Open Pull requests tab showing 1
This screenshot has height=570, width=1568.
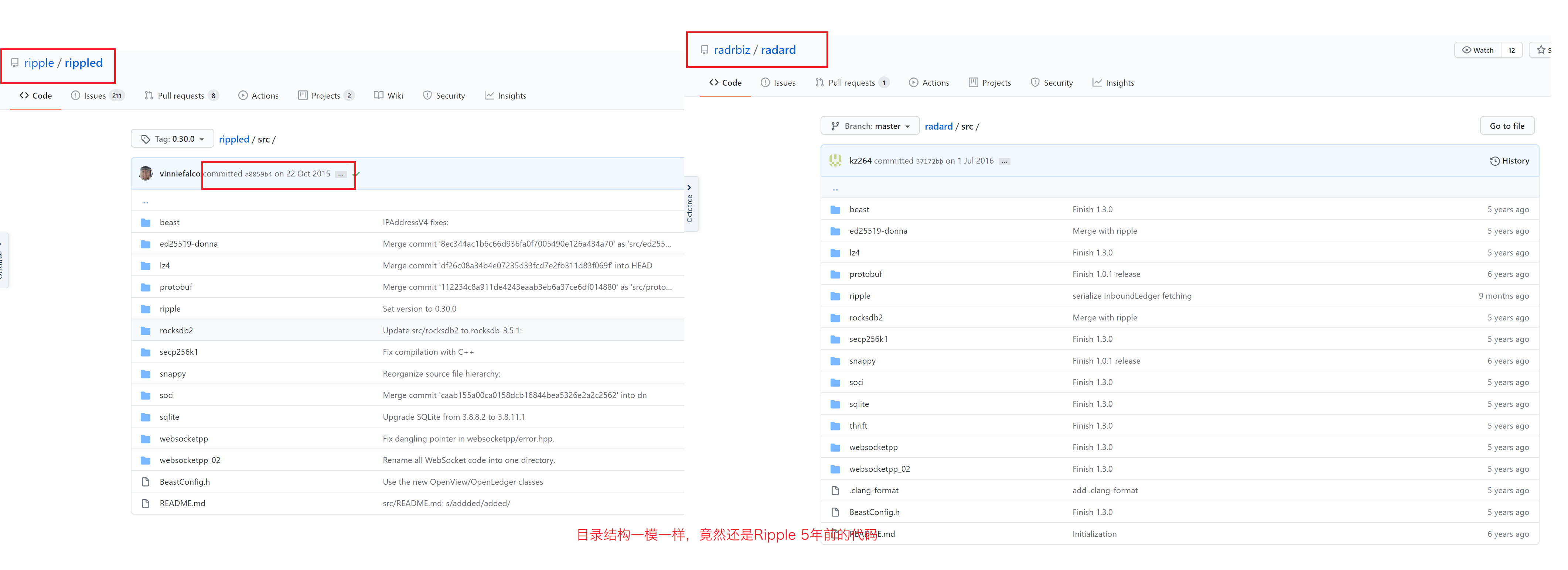[852, 83]
